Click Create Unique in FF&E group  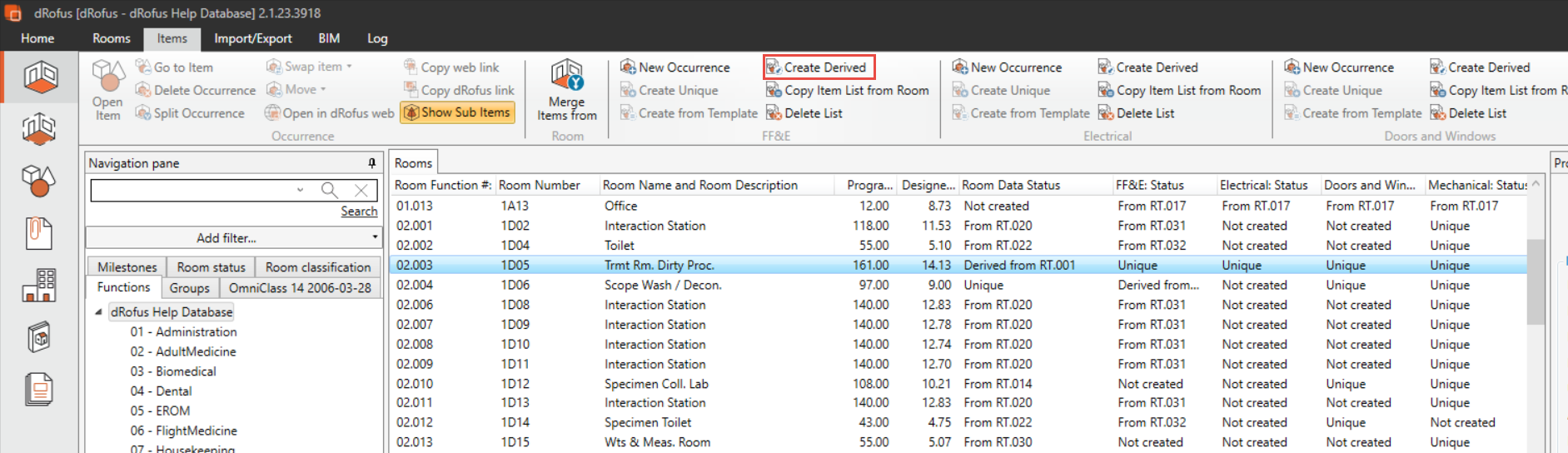(x=670, y=90)
